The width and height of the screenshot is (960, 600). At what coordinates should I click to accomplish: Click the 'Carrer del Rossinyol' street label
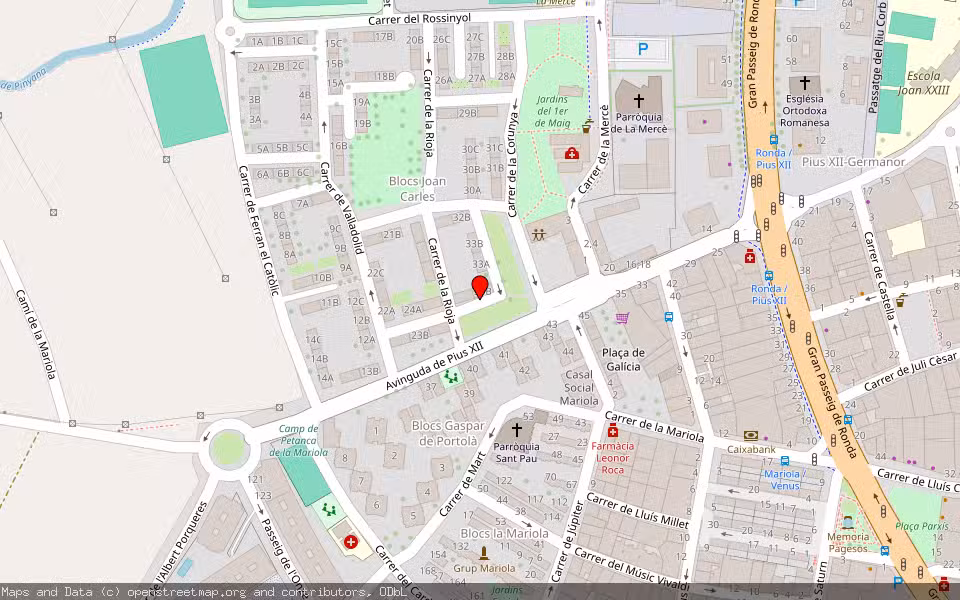[419, 20]
